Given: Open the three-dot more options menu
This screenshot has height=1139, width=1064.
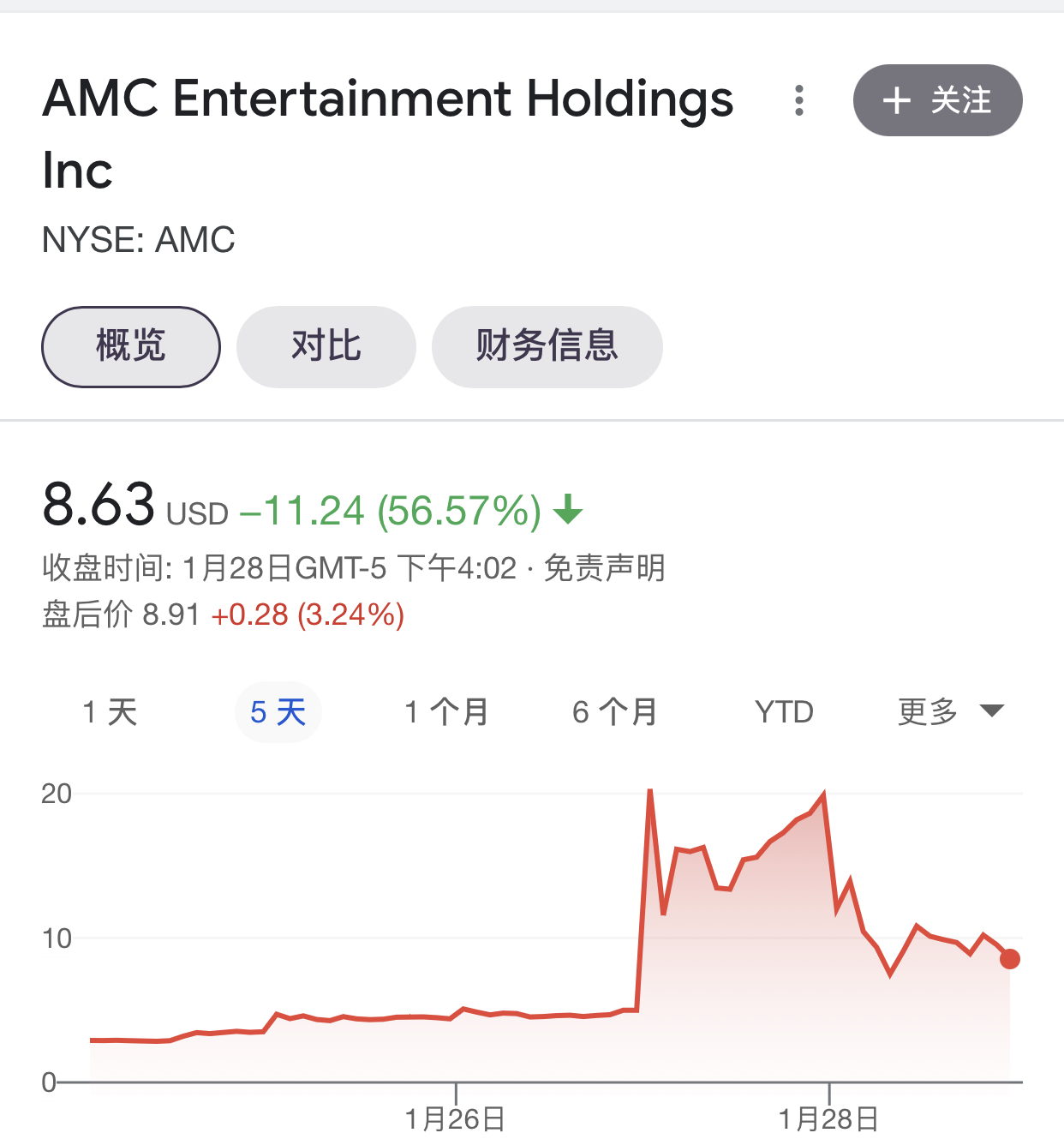Looking at the screenshot, I should click(x=798, y=100).
